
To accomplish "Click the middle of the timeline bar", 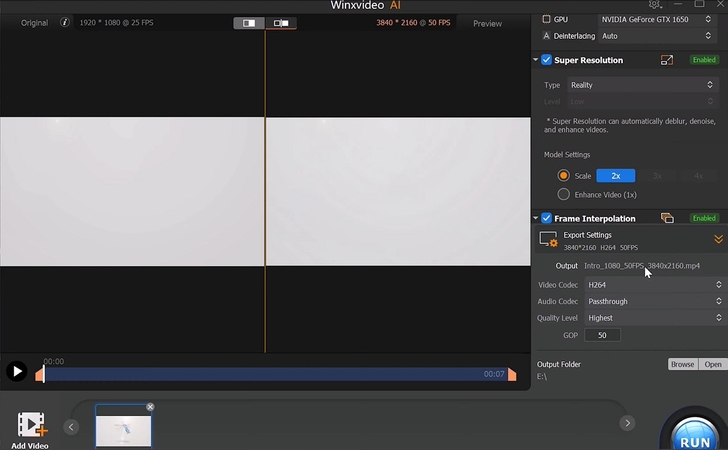I will [276, 374].
